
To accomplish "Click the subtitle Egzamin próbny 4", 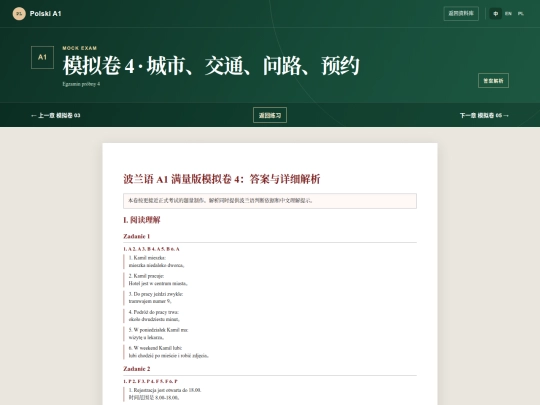I will [x=81, y=84].
